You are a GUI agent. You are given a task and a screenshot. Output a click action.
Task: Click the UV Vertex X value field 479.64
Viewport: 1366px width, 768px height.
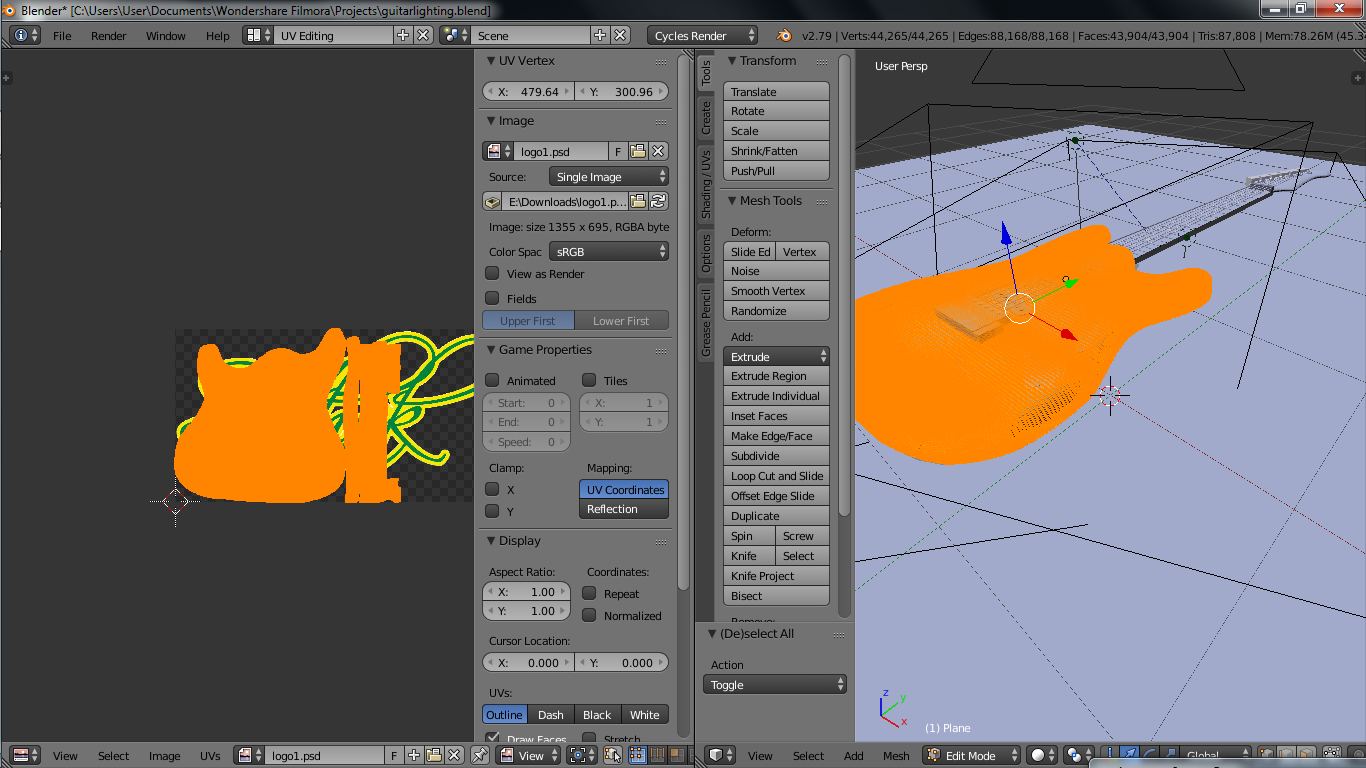tap(529, 91)
